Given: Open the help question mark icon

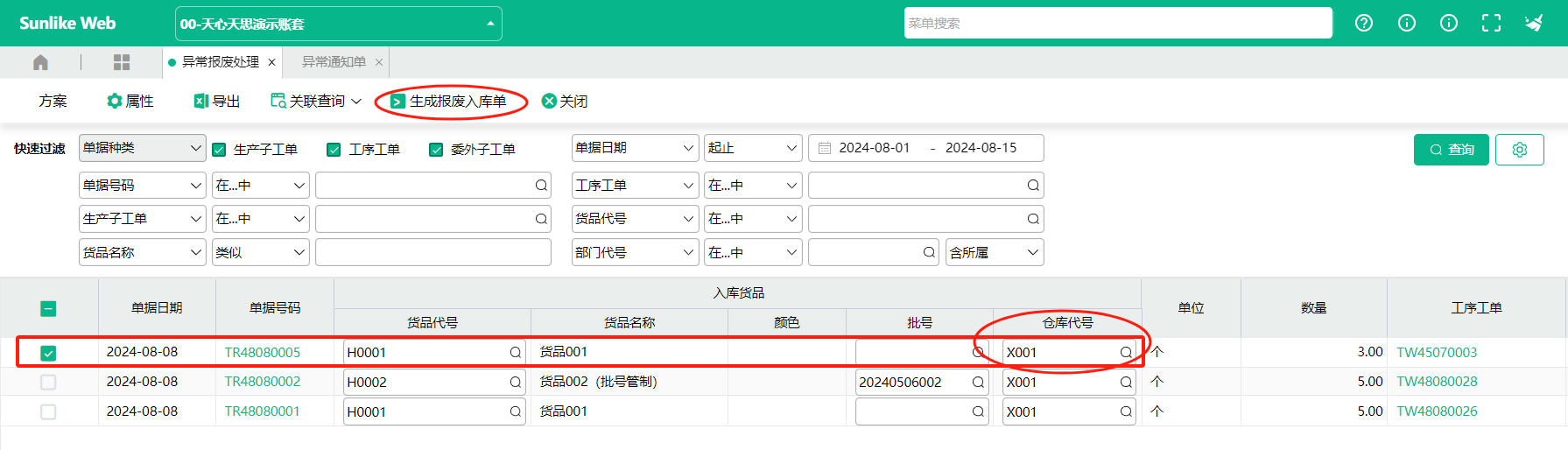Looking at the screenshot, I should (x=1364, y=24).
